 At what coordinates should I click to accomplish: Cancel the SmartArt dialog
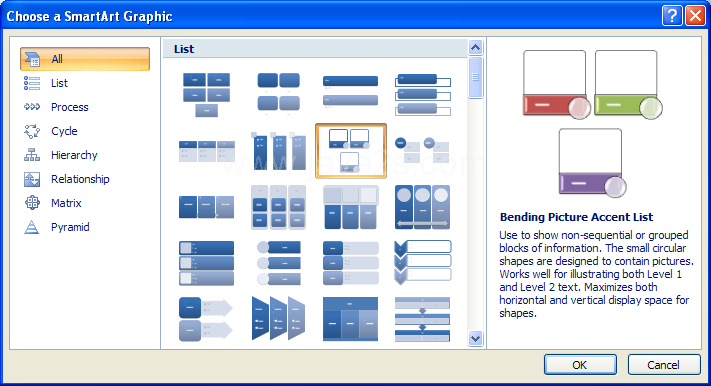tap(663, 365)
